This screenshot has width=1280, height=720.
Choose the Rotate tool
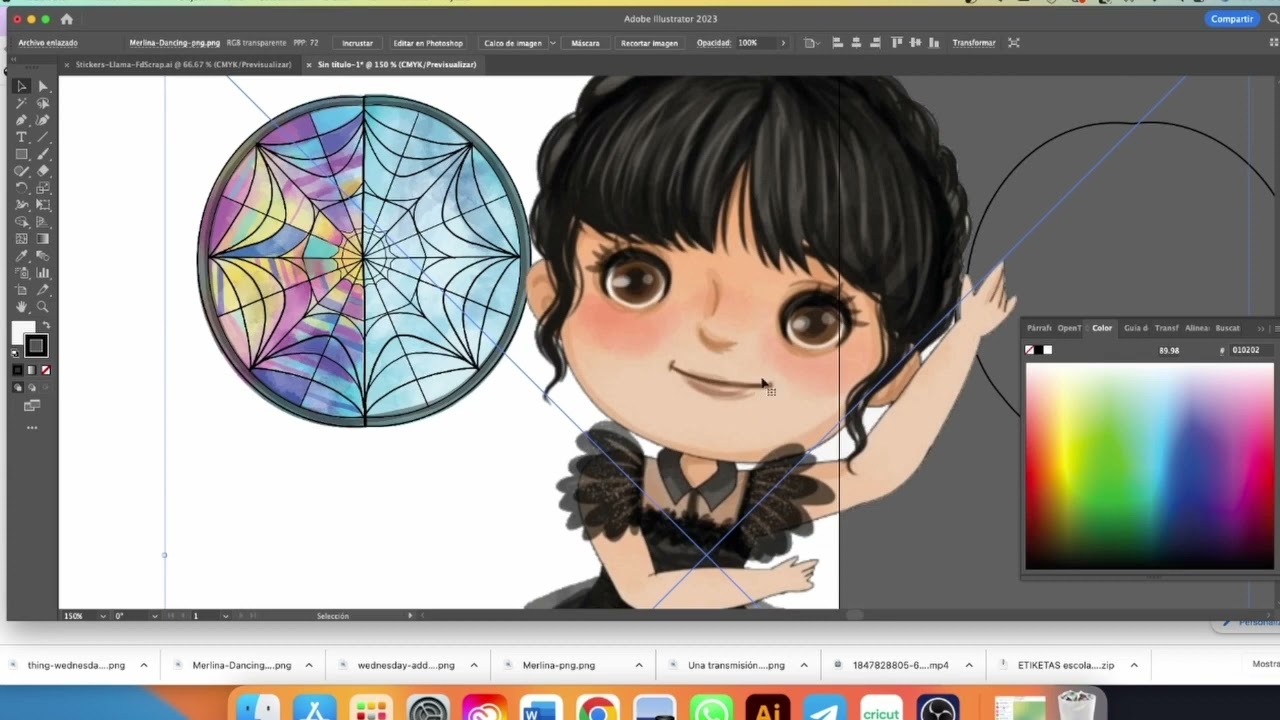tap(21, 188)
